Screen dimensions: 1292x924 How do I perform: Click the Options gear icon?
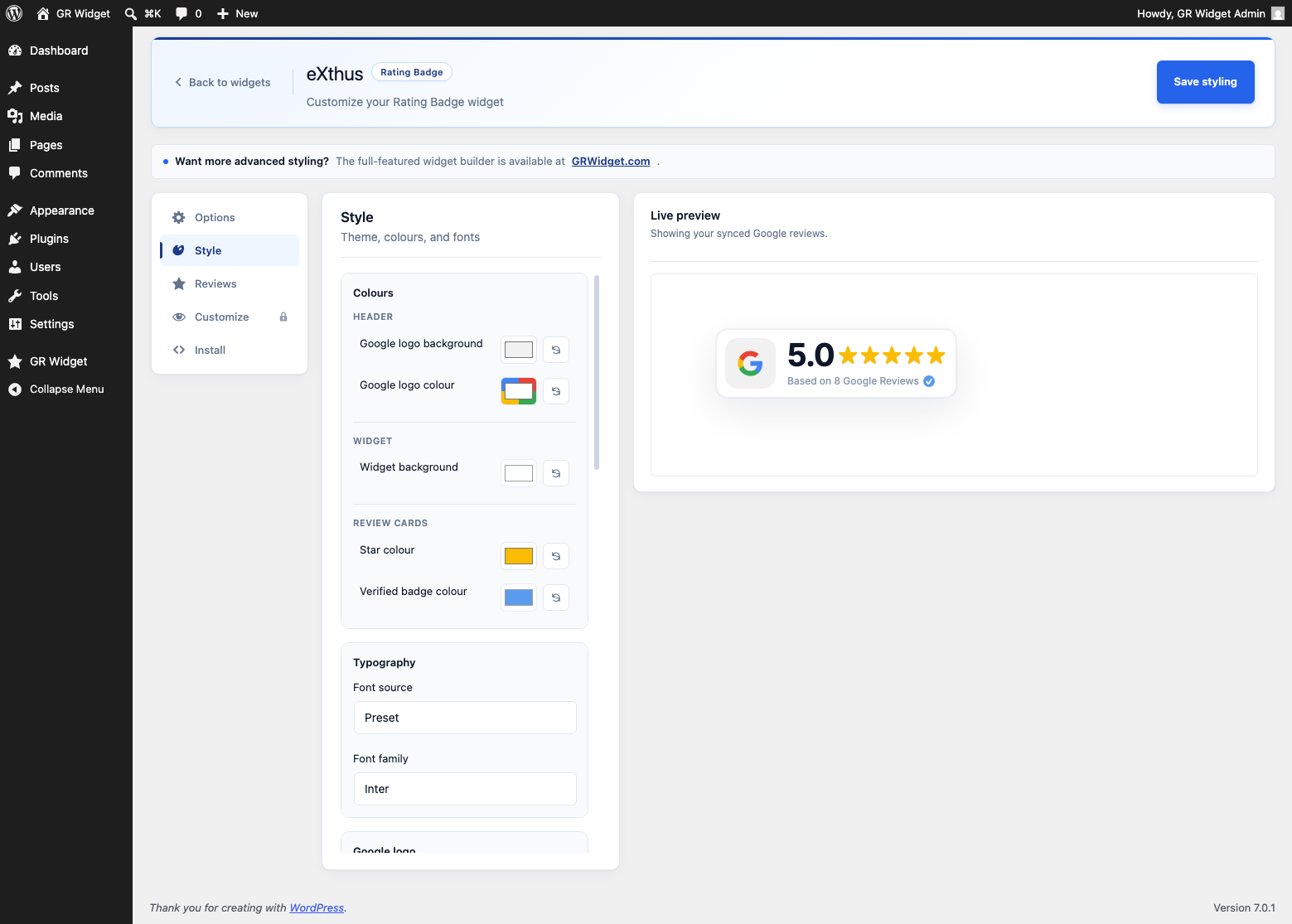tap(178, 217)
